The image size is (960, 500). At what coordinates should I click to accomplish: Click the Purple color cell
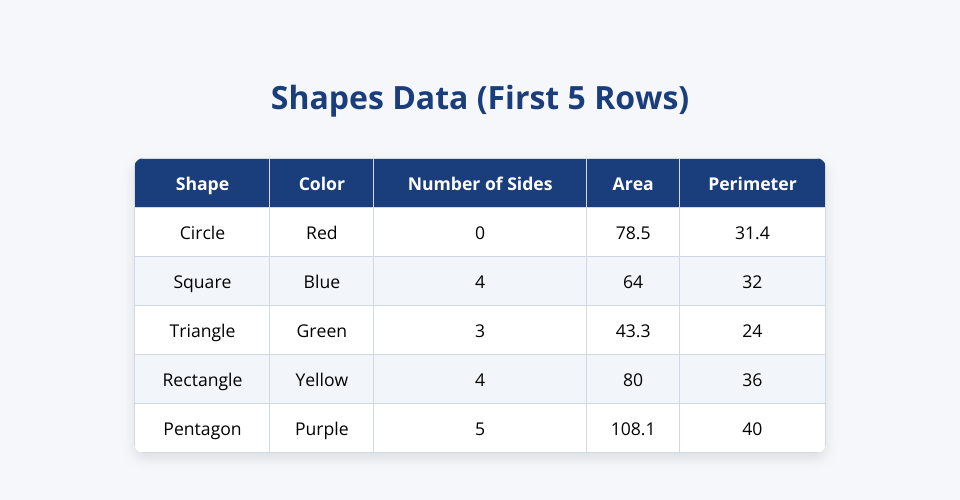click(x=321, y=429)
